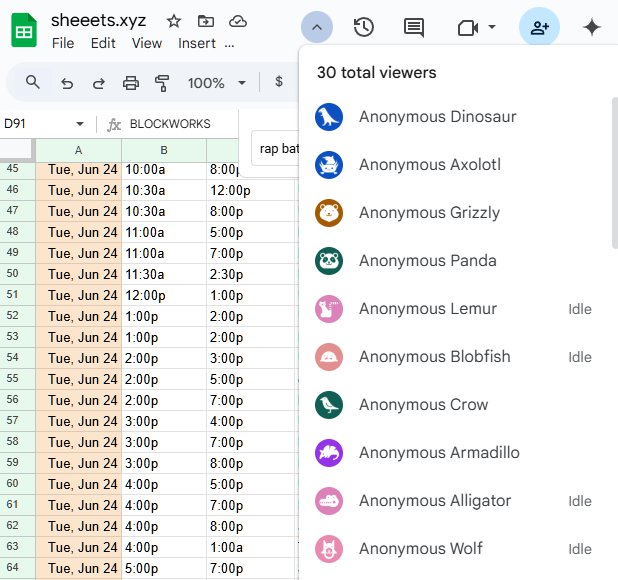Click the move to folder icon
The height and width of the screenshot is (580, 618).
coord(206,21)
